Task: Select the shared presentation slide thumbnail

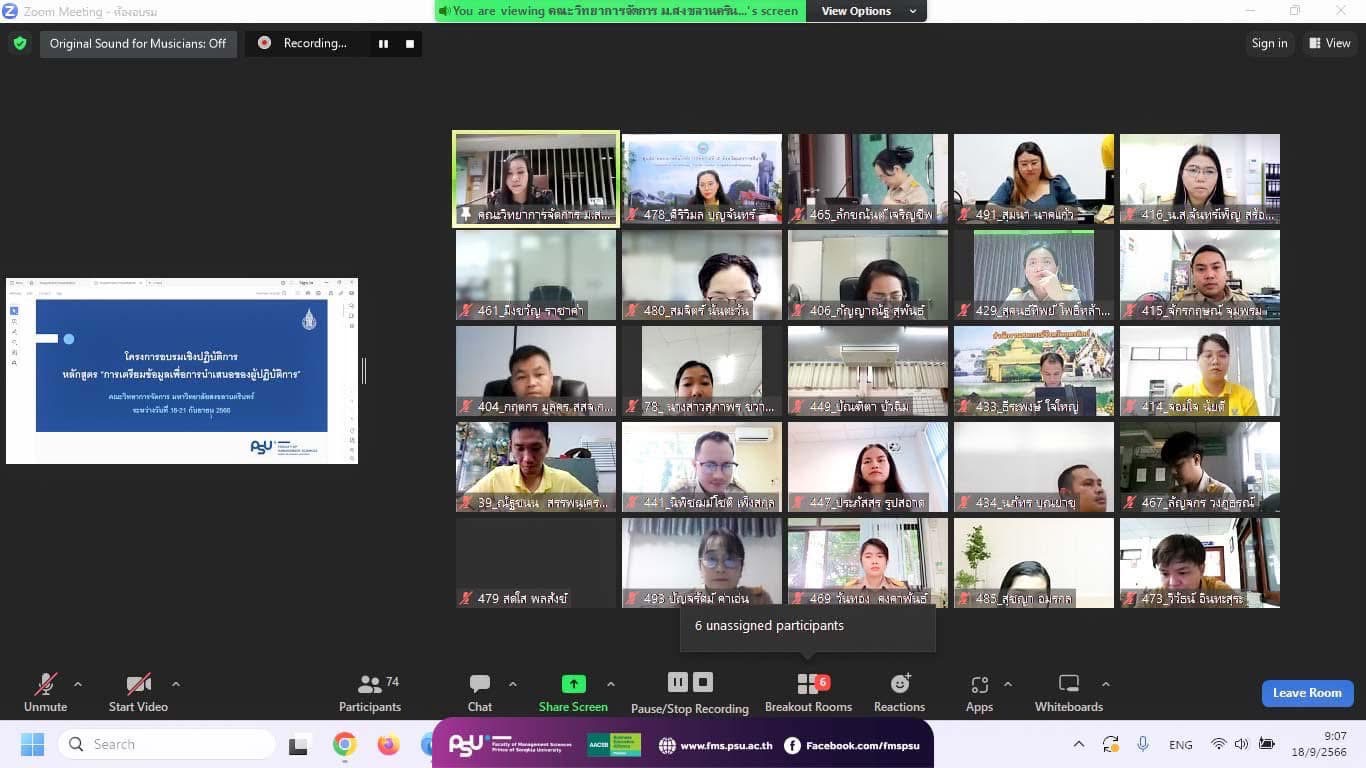Action: click(x=182, y=371)
